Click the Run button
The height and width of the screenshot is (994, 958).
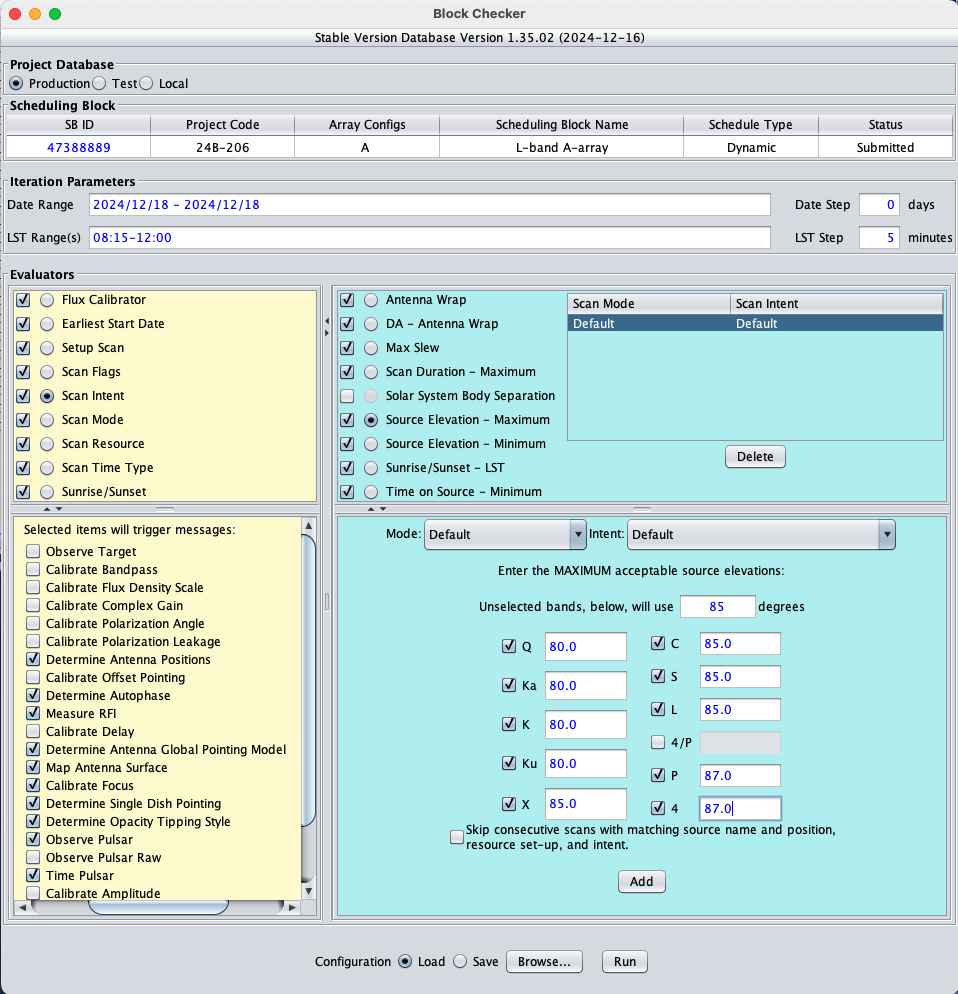point(624,962)
